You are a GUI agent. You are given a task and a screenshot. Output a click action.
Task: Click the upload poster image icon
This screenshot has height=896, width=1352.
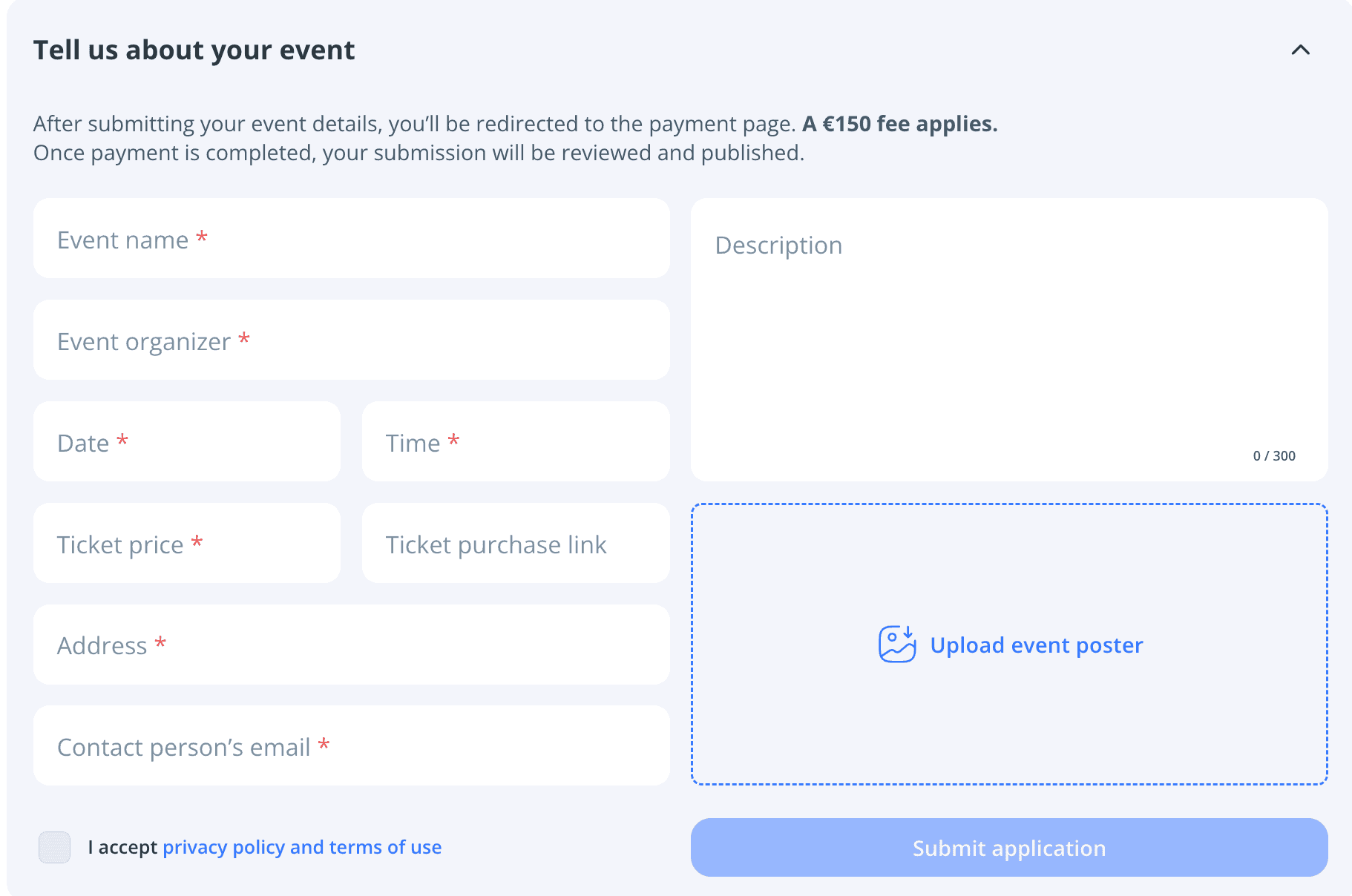pyautogui.click(x=897, y=644)
